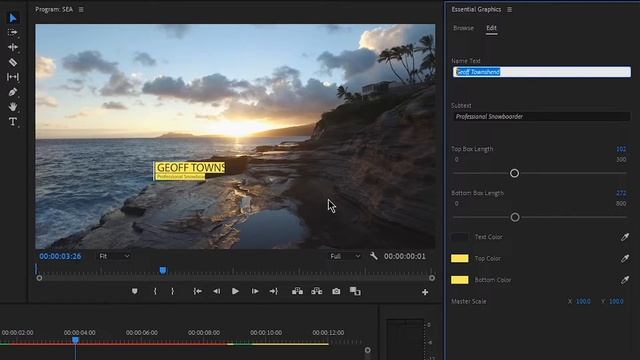Select the Track Select Forward tool
640x360 pixels.
click(x=13, y=32)
